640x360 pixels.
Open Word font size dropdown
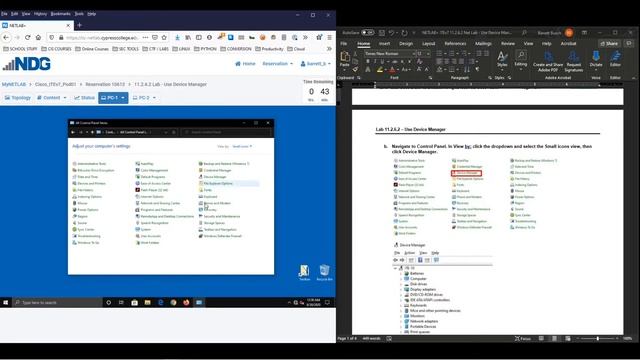pos(428,53)
